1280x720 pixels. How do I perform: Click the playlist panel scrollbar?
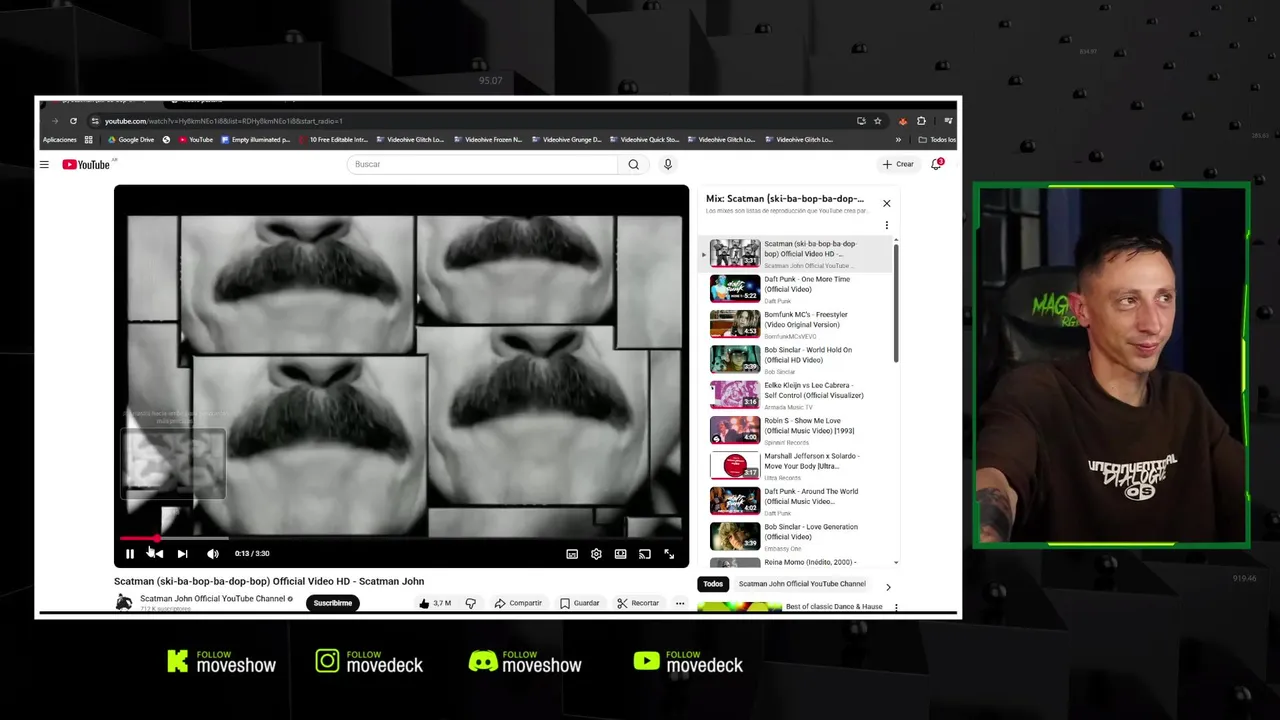point(896,304)
